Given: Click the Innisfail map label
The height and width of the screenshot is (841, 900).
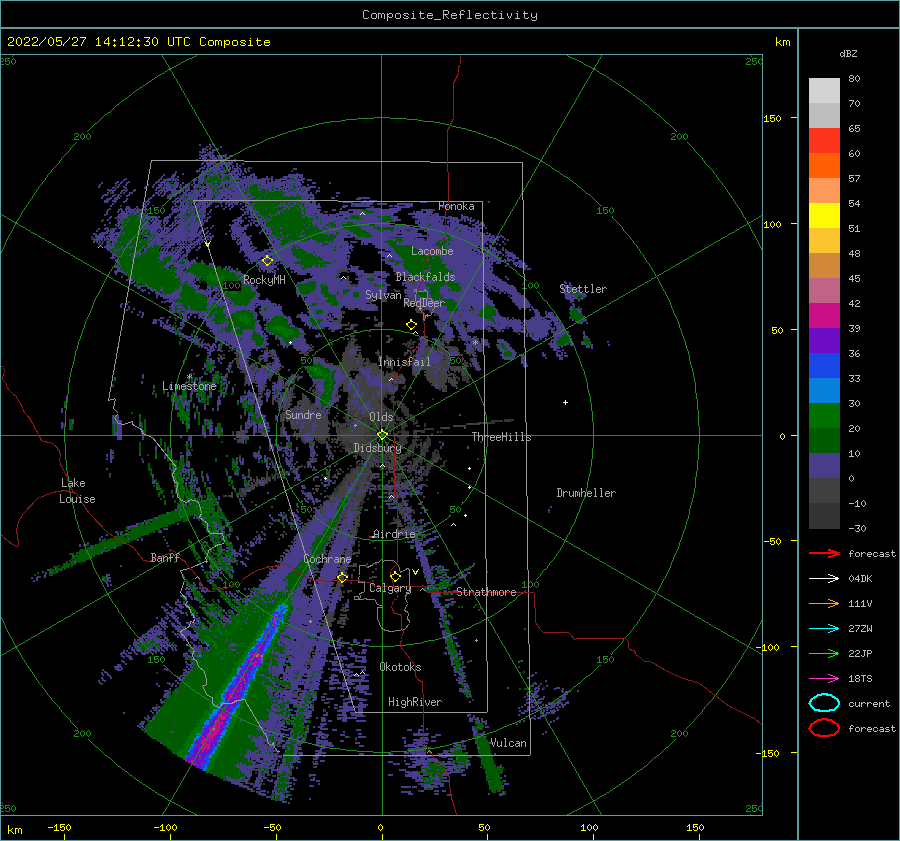Looking at the screenshot, I should tap(404, 362).
